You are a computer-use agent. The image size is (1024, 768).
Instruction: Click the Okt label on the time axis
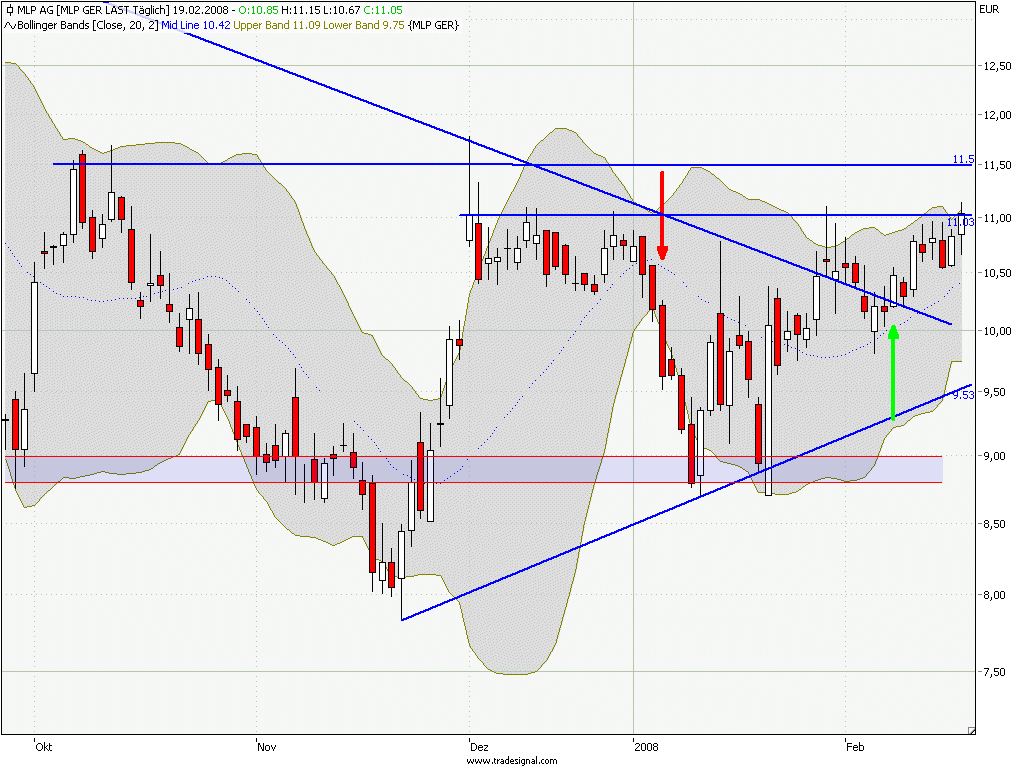point(44,747)
